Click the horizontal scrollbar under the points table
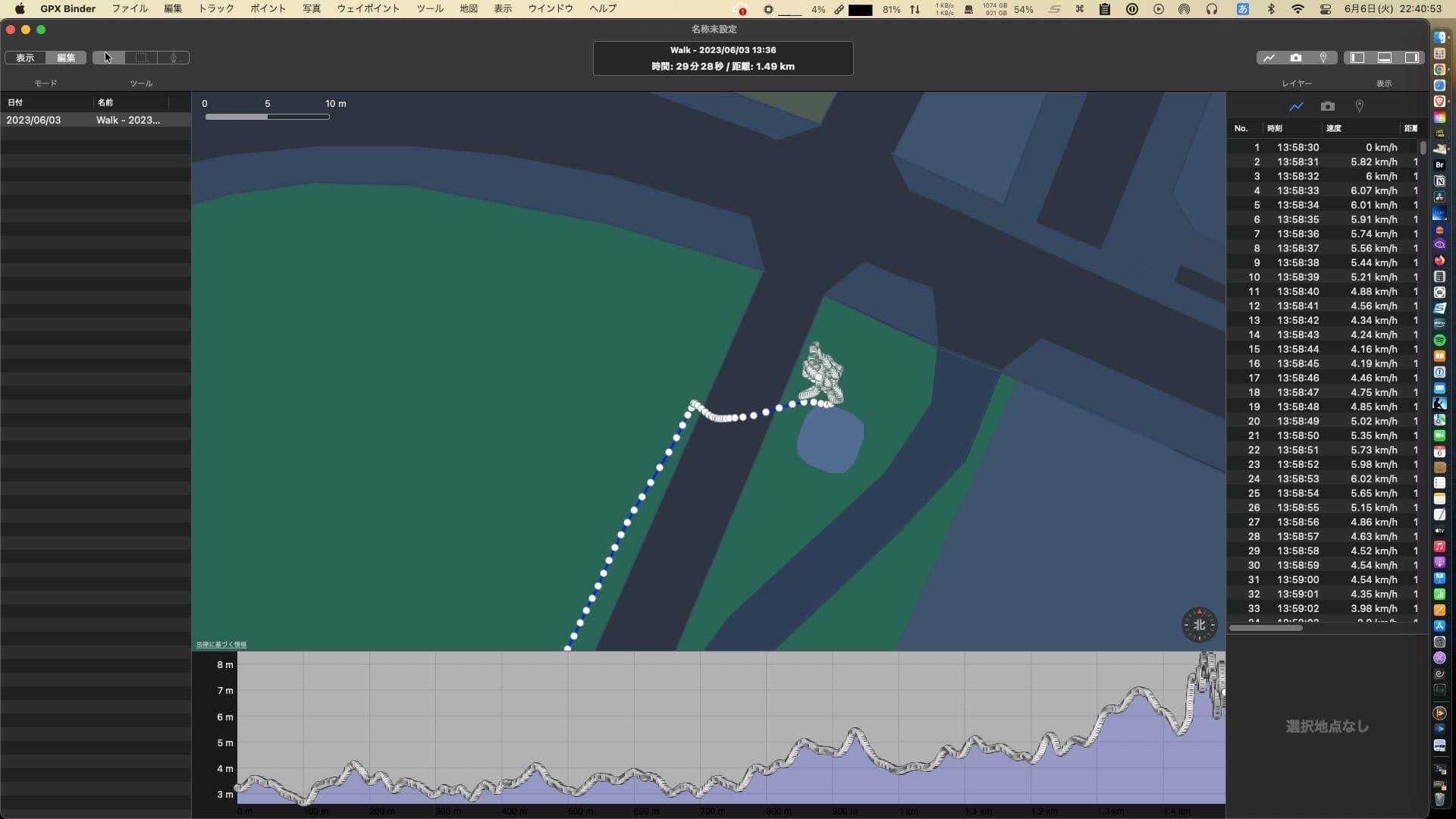 coord(1266,628)
